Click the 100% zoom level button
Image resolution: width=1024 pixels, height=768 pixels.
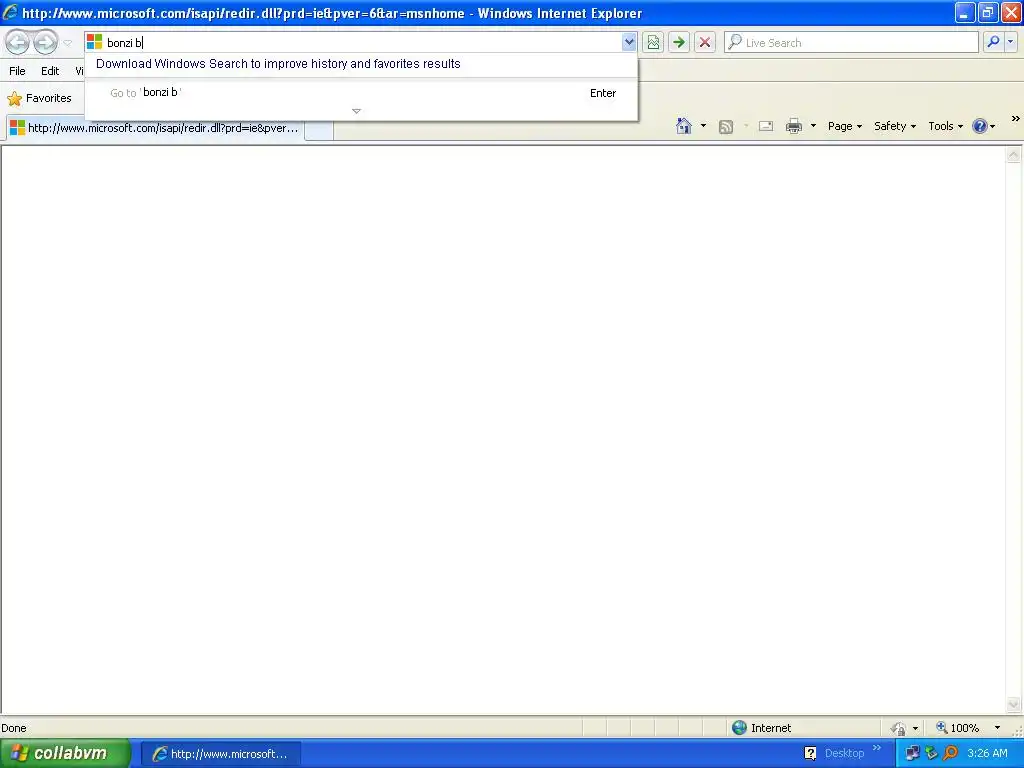tap(957, 728)
